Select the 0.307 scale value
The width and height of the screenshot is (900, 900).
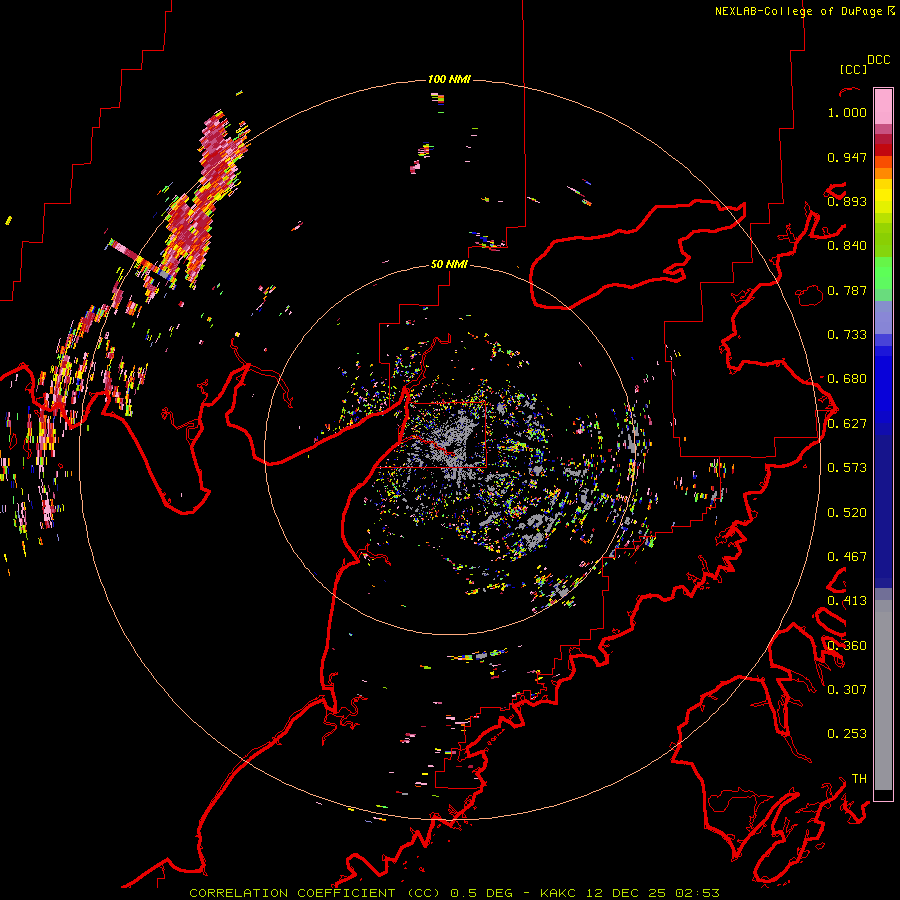tap(847, 690)
